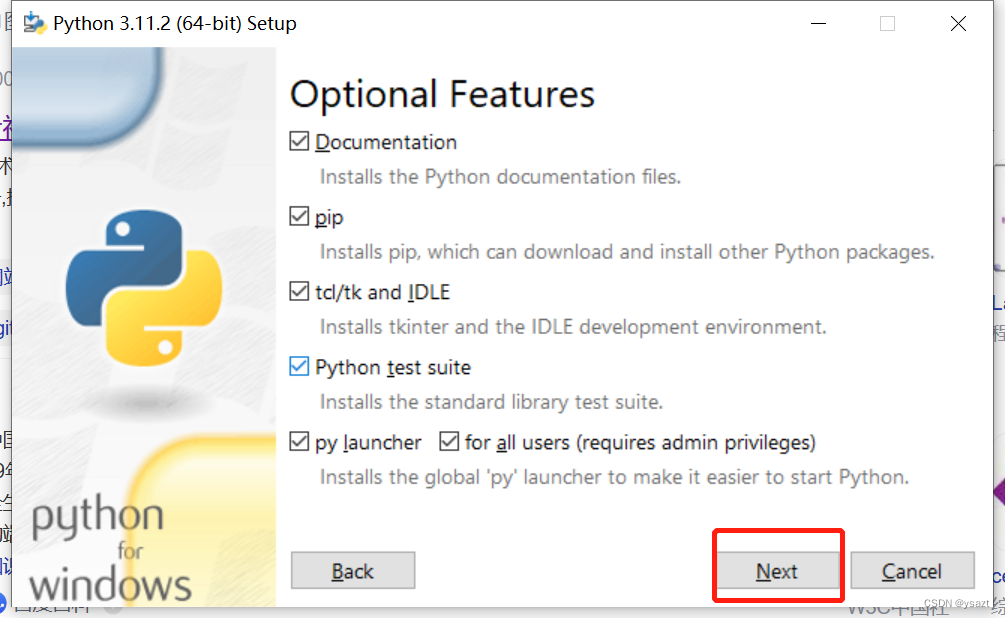The height and width of the screenshot is (618, 1005).
Task: Uncheck the pip checkbox
Action: click(x=299, y=216)
